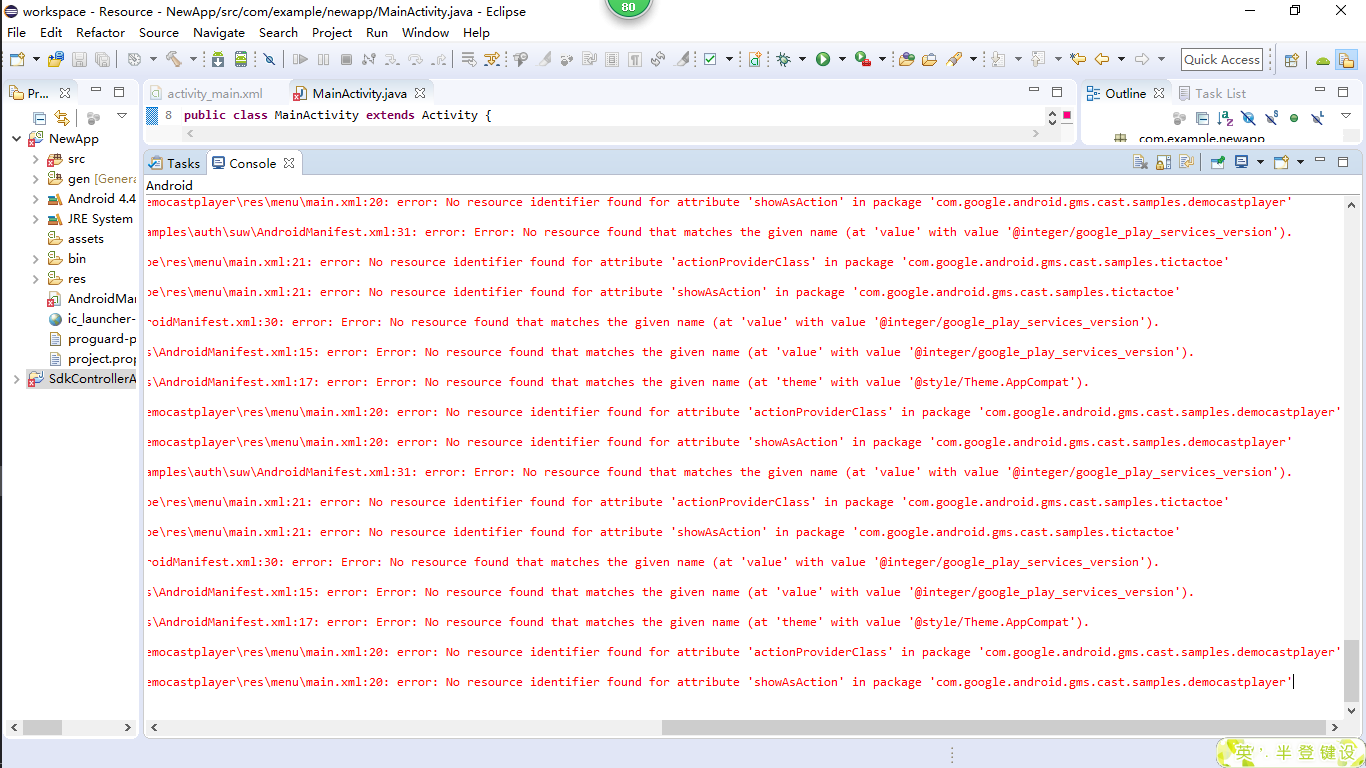The image size is (1366, 768).
Task: Click the Back navigation yellow arrow
Action: tap(1102, 59)
